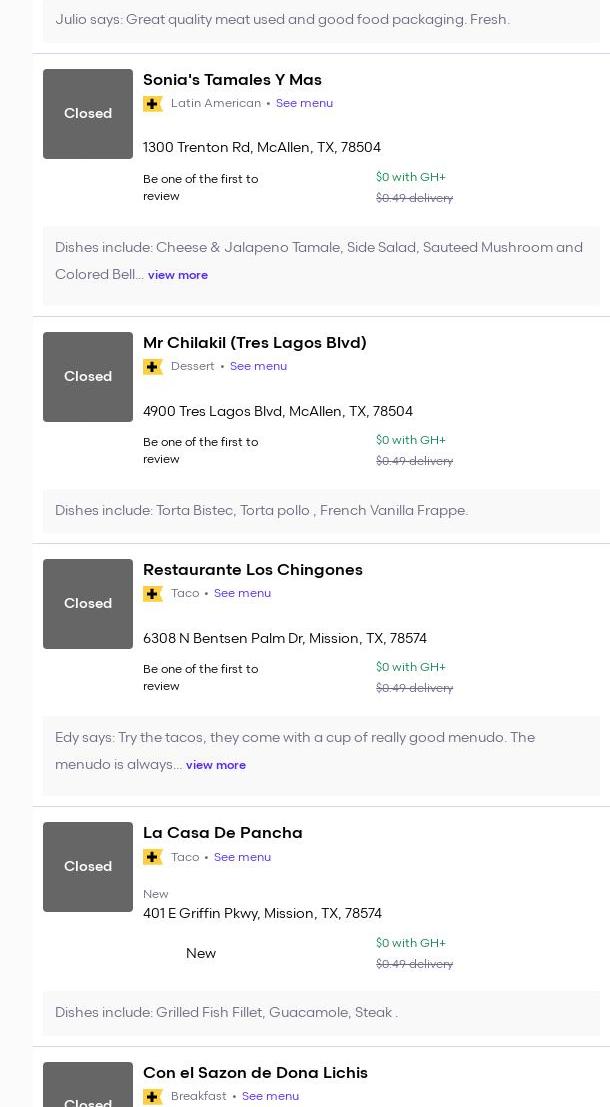Image resolution: width=610 pixels, height=1107 pixels.
Task: Go to La Casa De Pancha page
Action: coord(222,833)
